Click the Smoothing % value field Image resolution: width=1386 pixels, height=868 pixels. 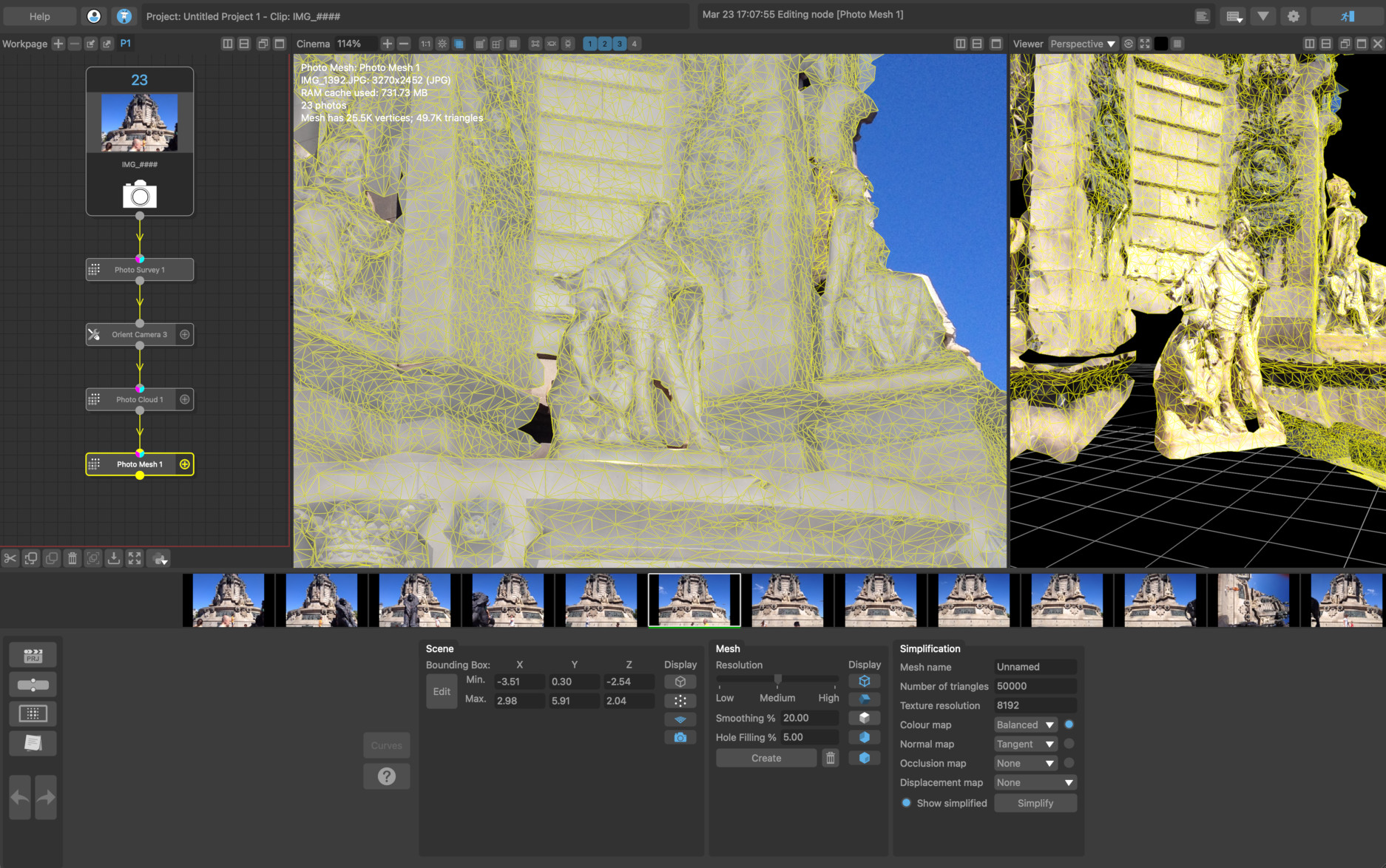point(810,718)
